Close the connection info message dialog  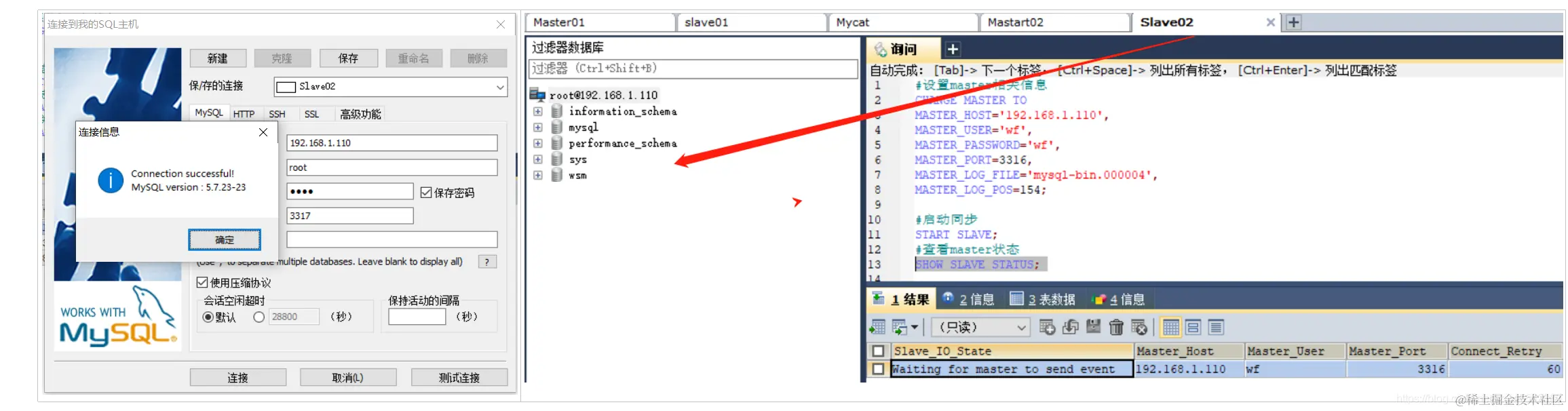(x=263, y=132)
